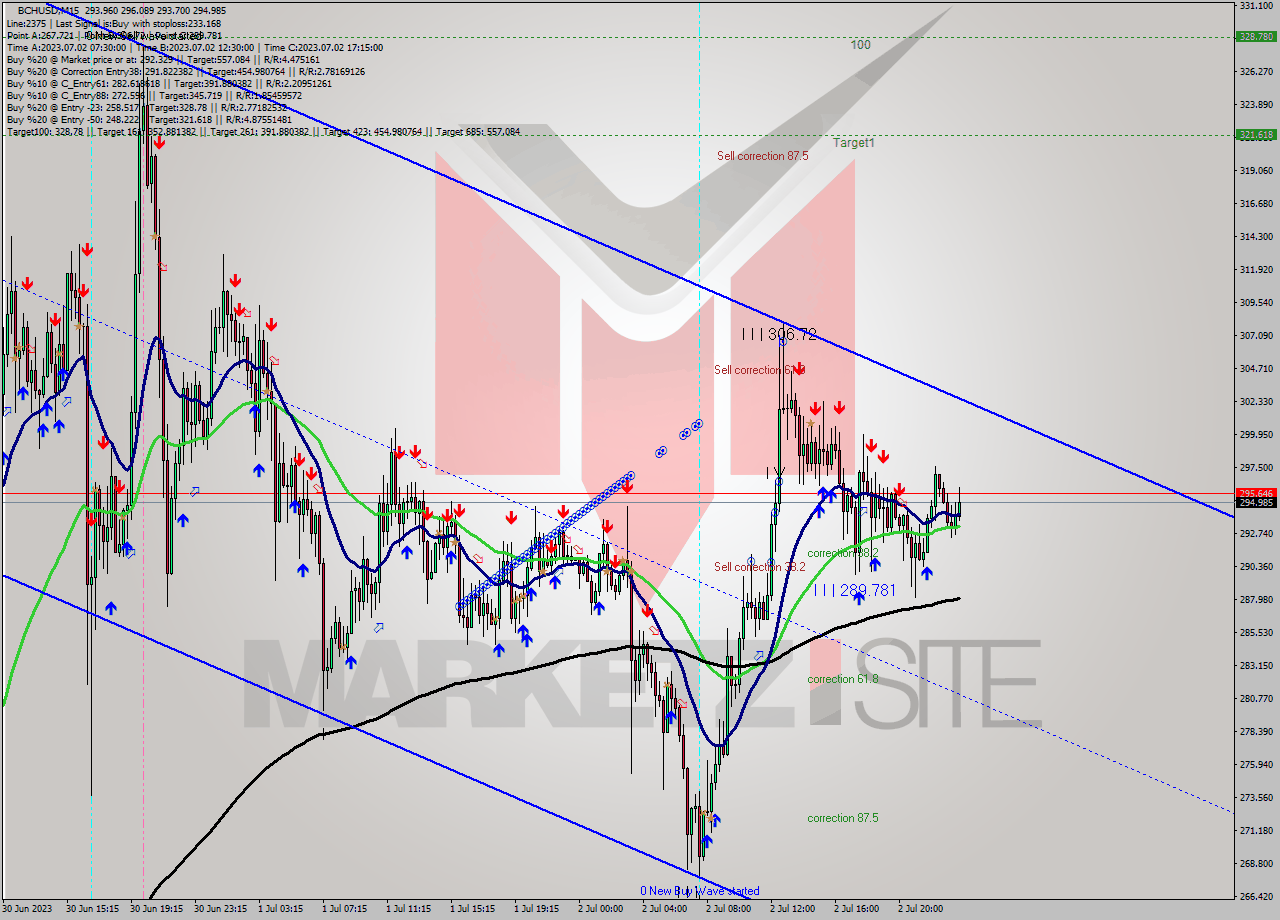Click the 278.390 price axis label
This screenshot has width=1280, height=920.
(x=1256, y=732)
